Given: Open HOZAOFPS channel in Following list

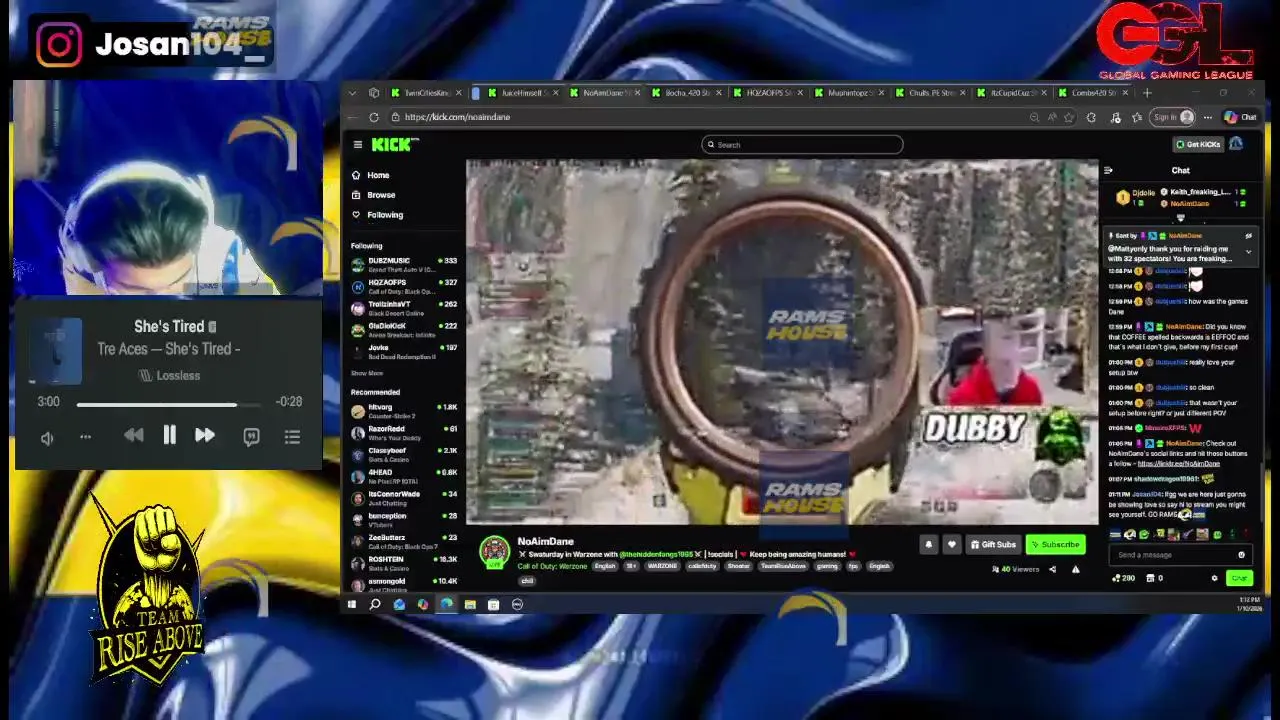Looking at the screenshot, I should (404, 287).
